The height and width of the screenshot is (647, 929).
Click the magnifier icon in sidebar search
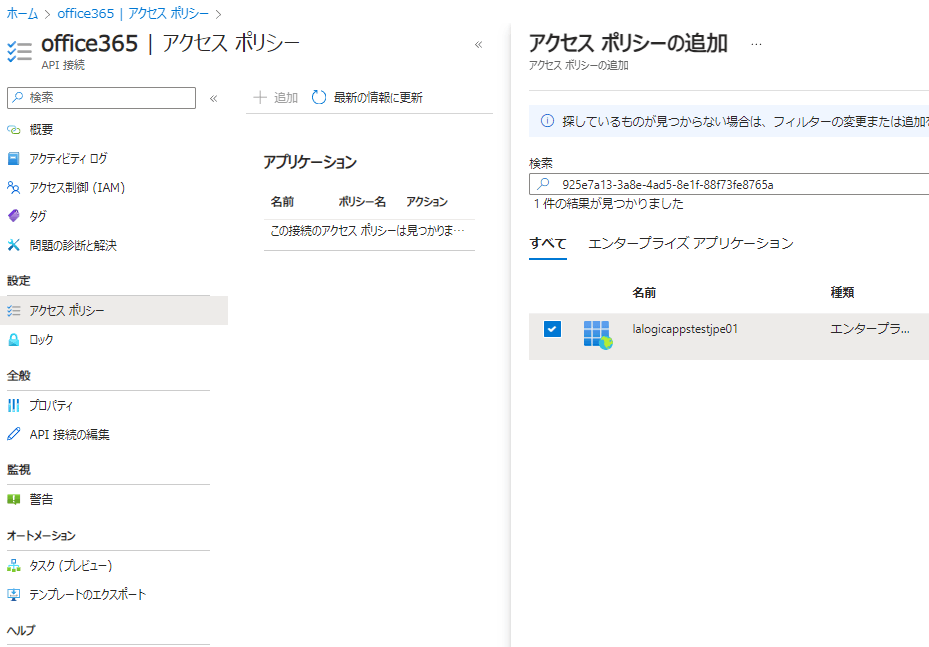[x=18, y=97]
